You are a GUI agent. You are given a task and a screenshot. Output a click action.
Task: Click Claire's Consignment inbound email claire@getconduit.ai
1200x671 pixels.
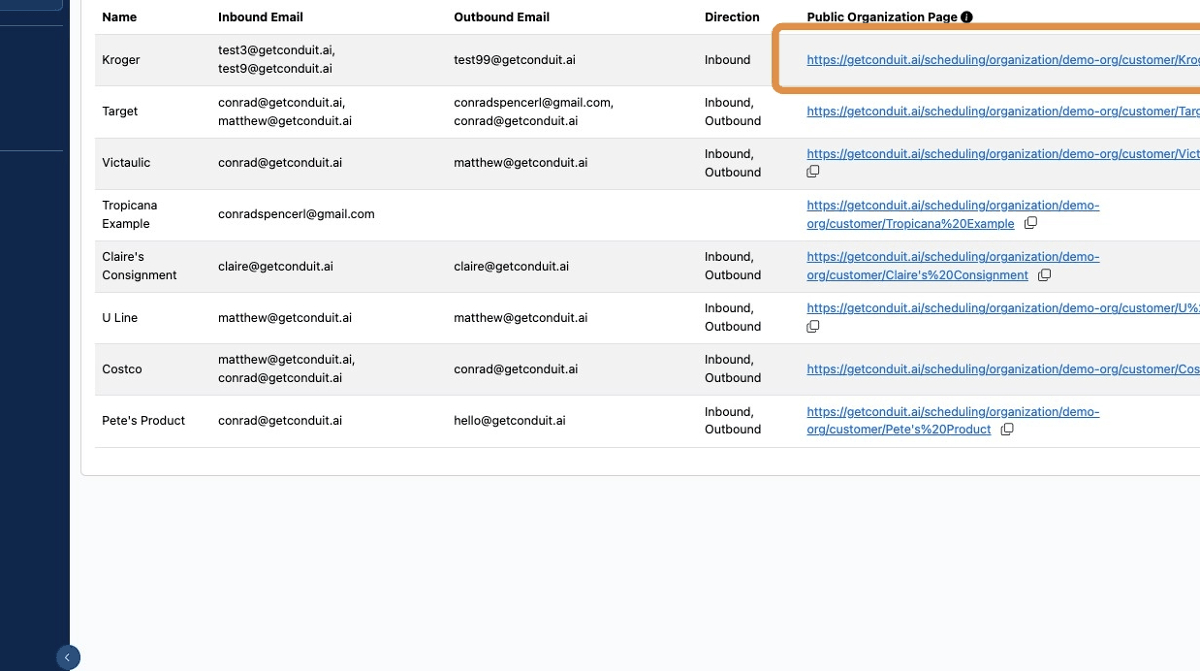(275, 266)
